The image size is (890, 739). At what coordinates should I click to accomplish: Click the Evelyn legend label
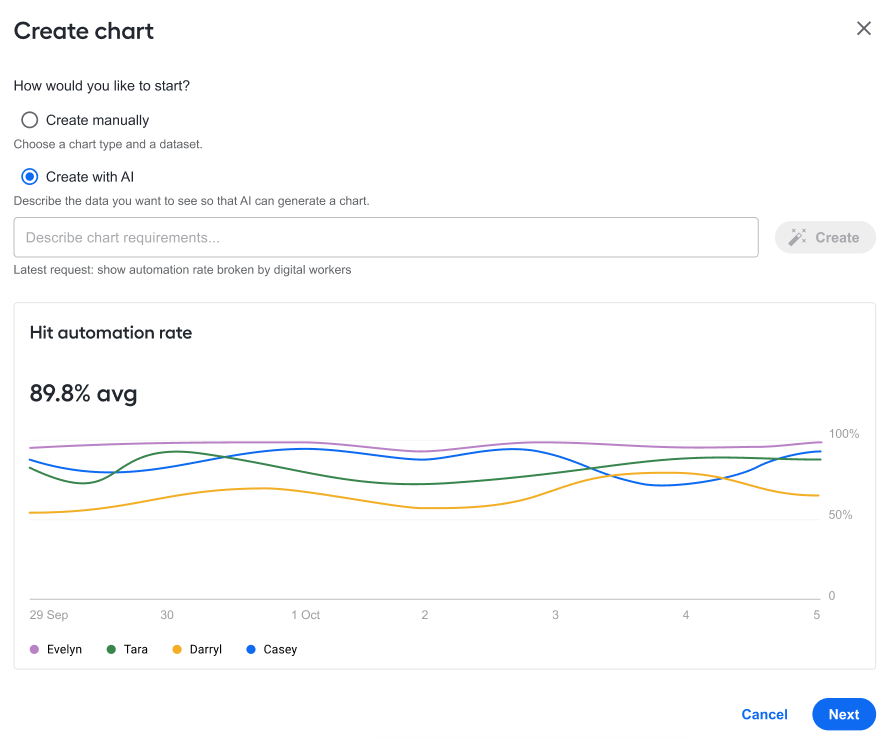pos(64,649)
